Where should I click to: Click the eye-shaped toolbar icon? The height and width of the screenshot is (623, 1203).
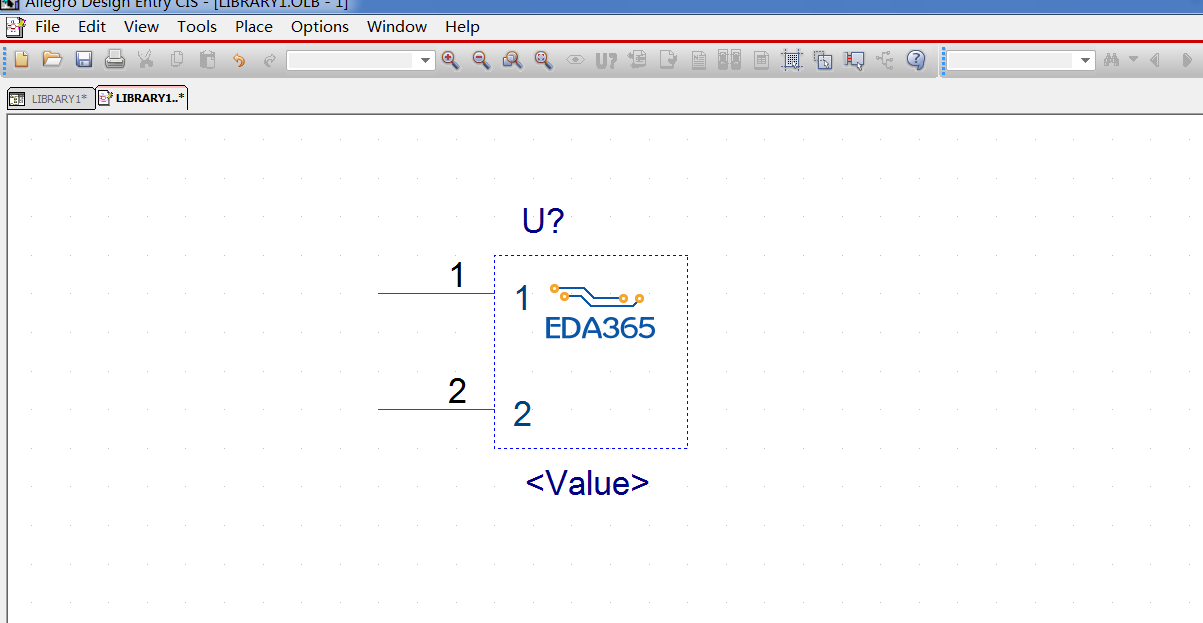coord(575,60)
